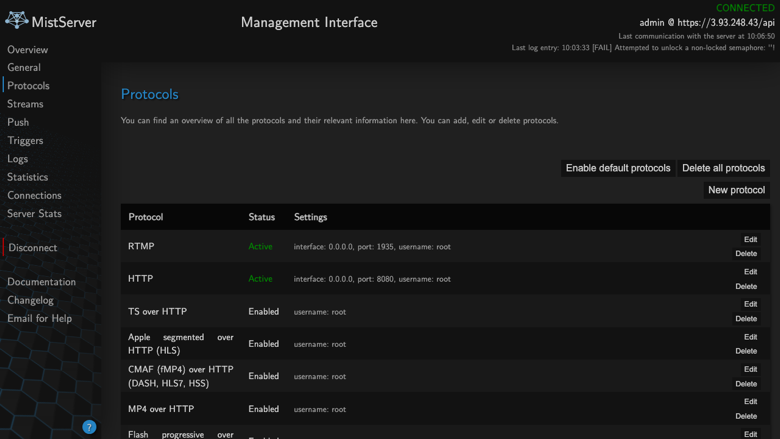Image resolution: width=780 pixels, height=439 pixels.
Task: Add a New protocol
Action: (736, 190)
